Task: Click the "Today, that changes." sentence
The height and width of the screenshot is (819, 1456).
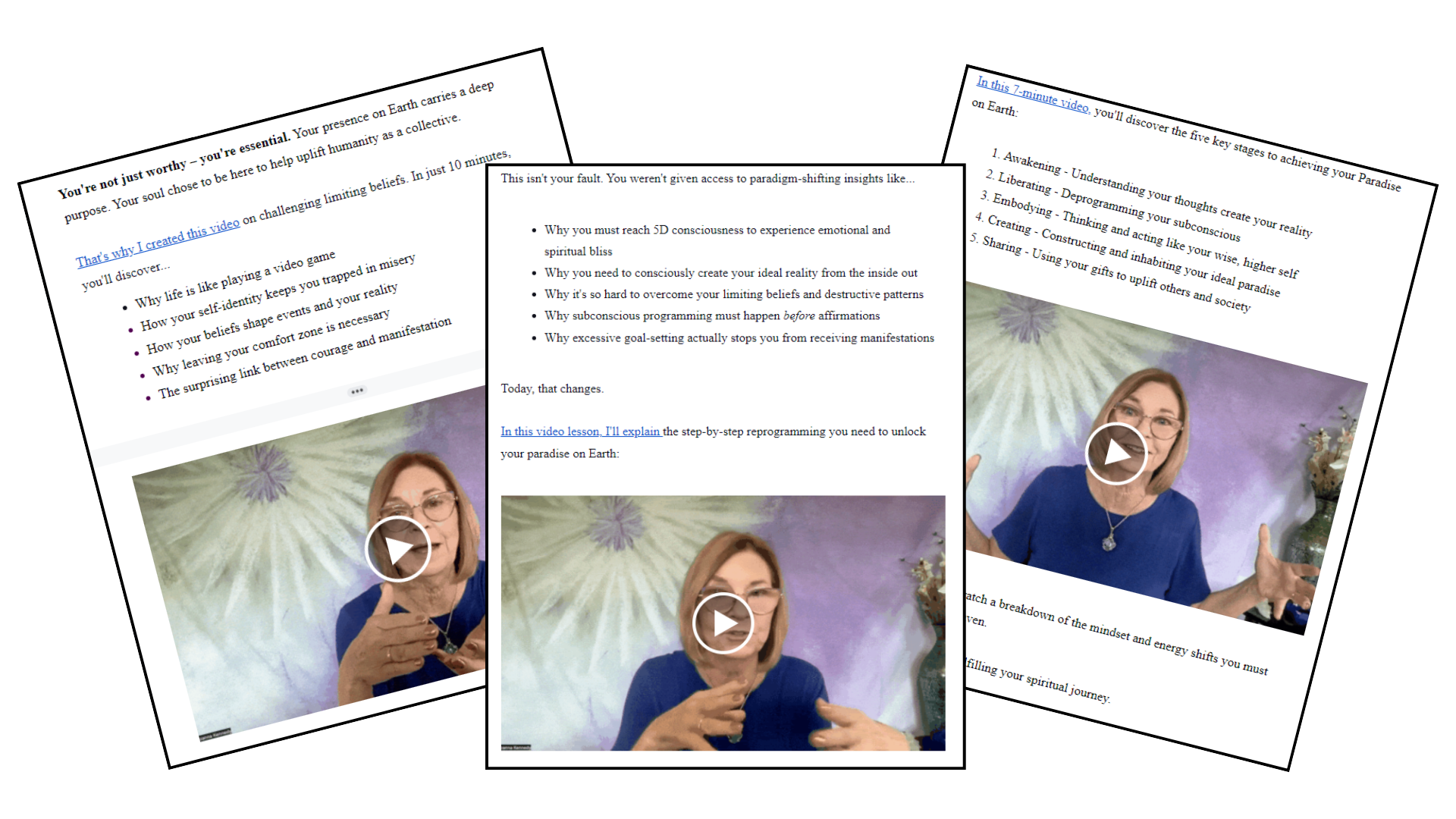Action: (552, 388)
